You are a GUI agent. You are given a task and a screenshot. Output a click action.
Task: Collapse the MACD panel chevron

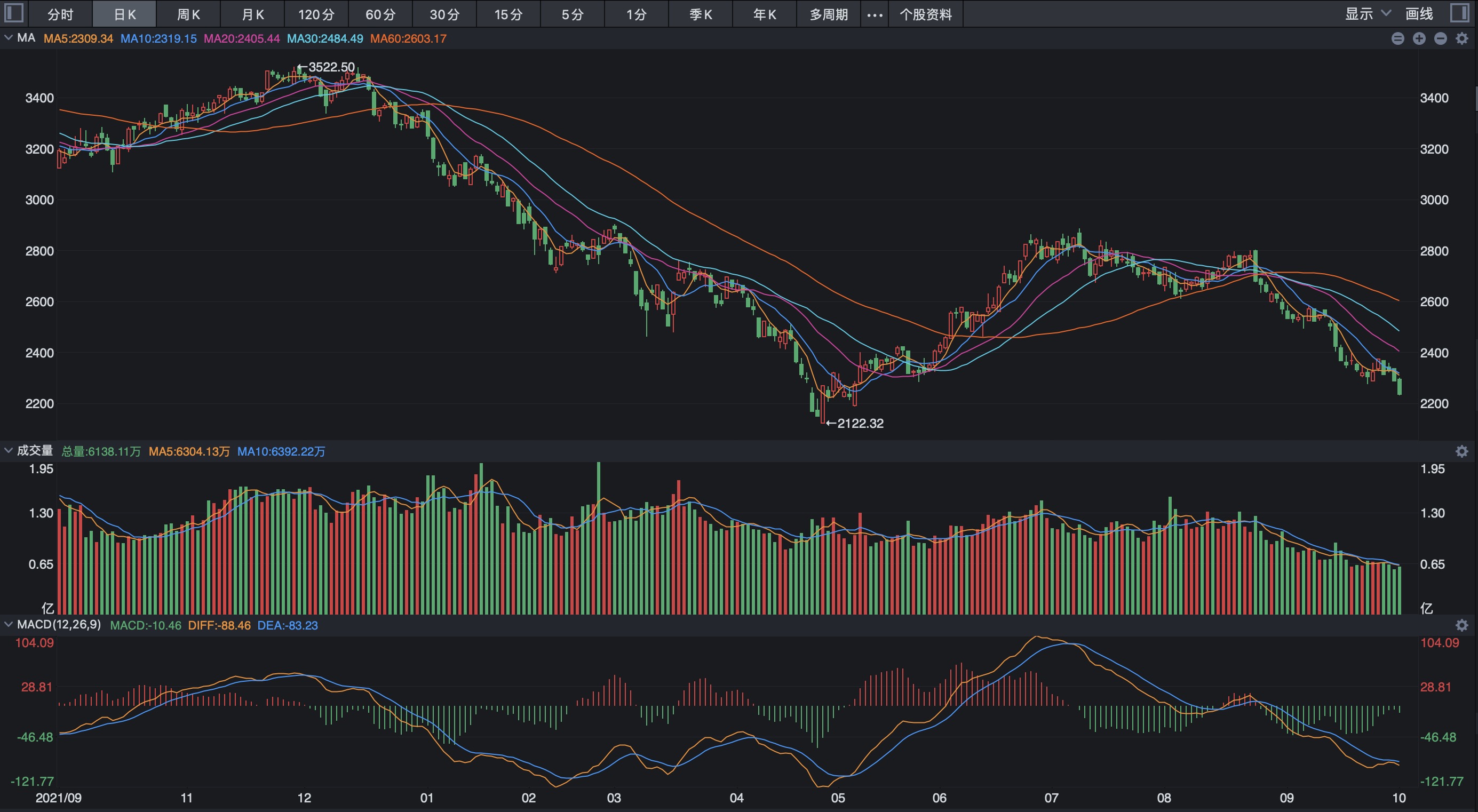pyautogui.click(x=8, y=624)
